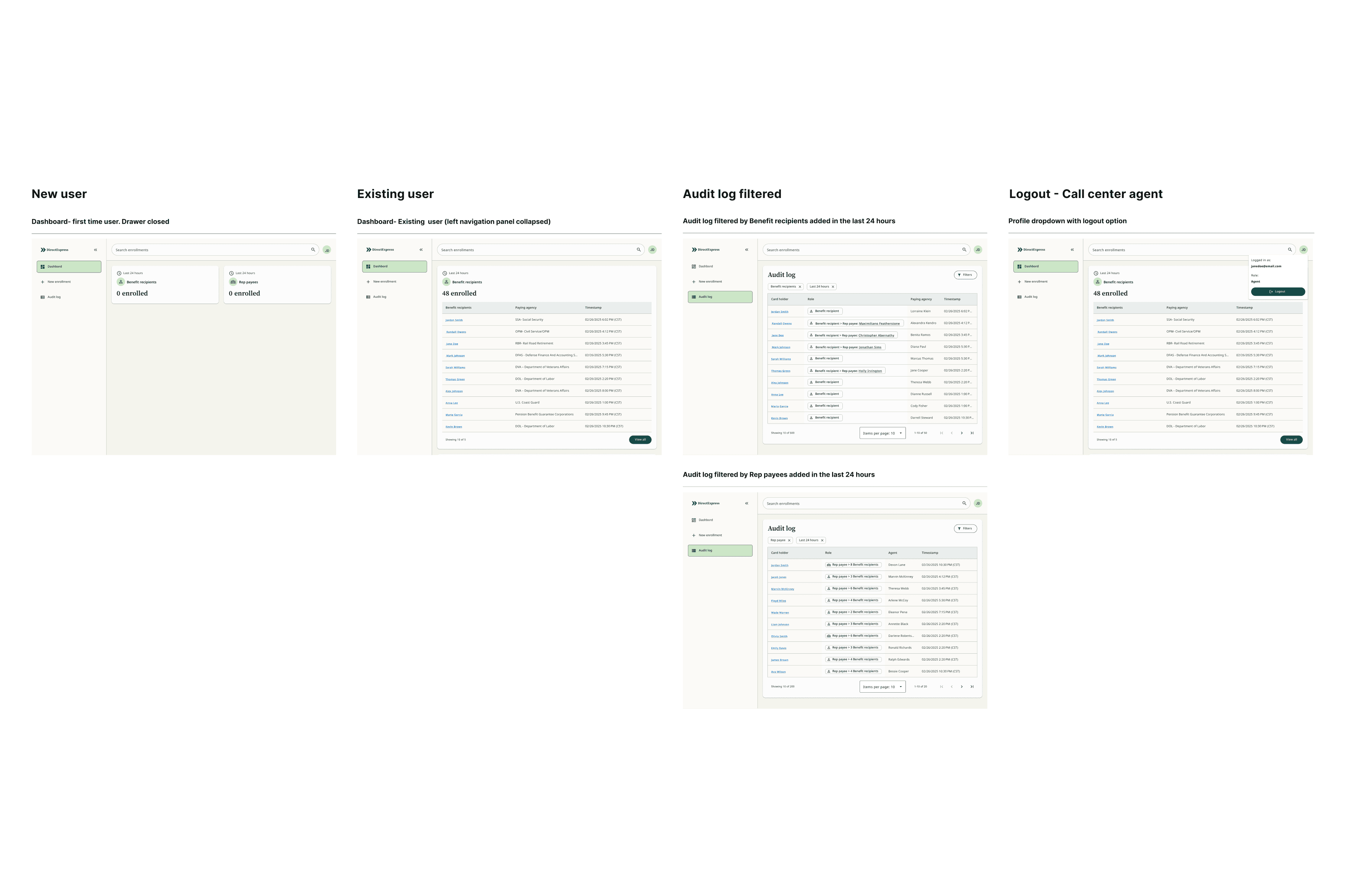Screen dimensions: 1346x896
Task: Click search magnifier icon in Existing user frame
Action: [639, 250]
